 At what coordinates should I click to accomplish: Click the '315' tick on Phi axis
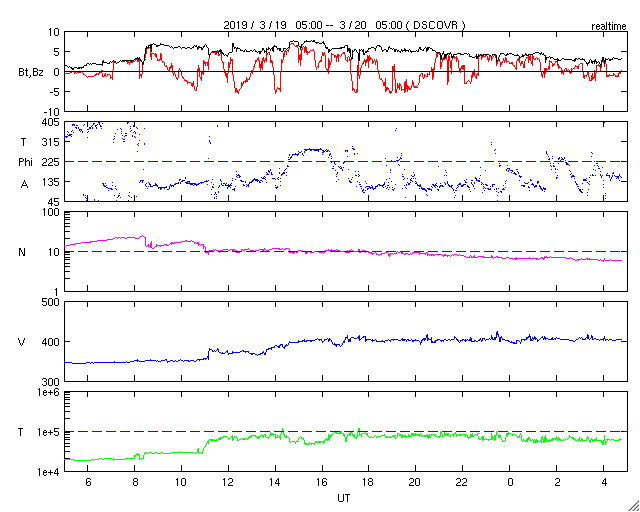pos(51,142)
